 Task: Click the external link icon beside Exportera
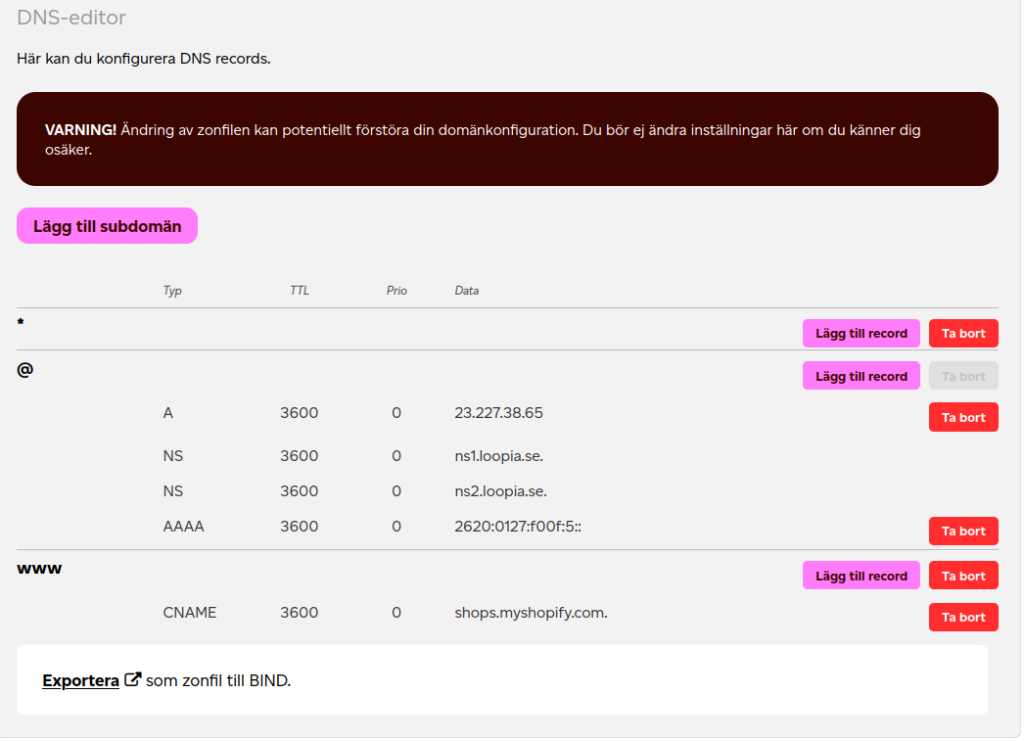(132, 681)
